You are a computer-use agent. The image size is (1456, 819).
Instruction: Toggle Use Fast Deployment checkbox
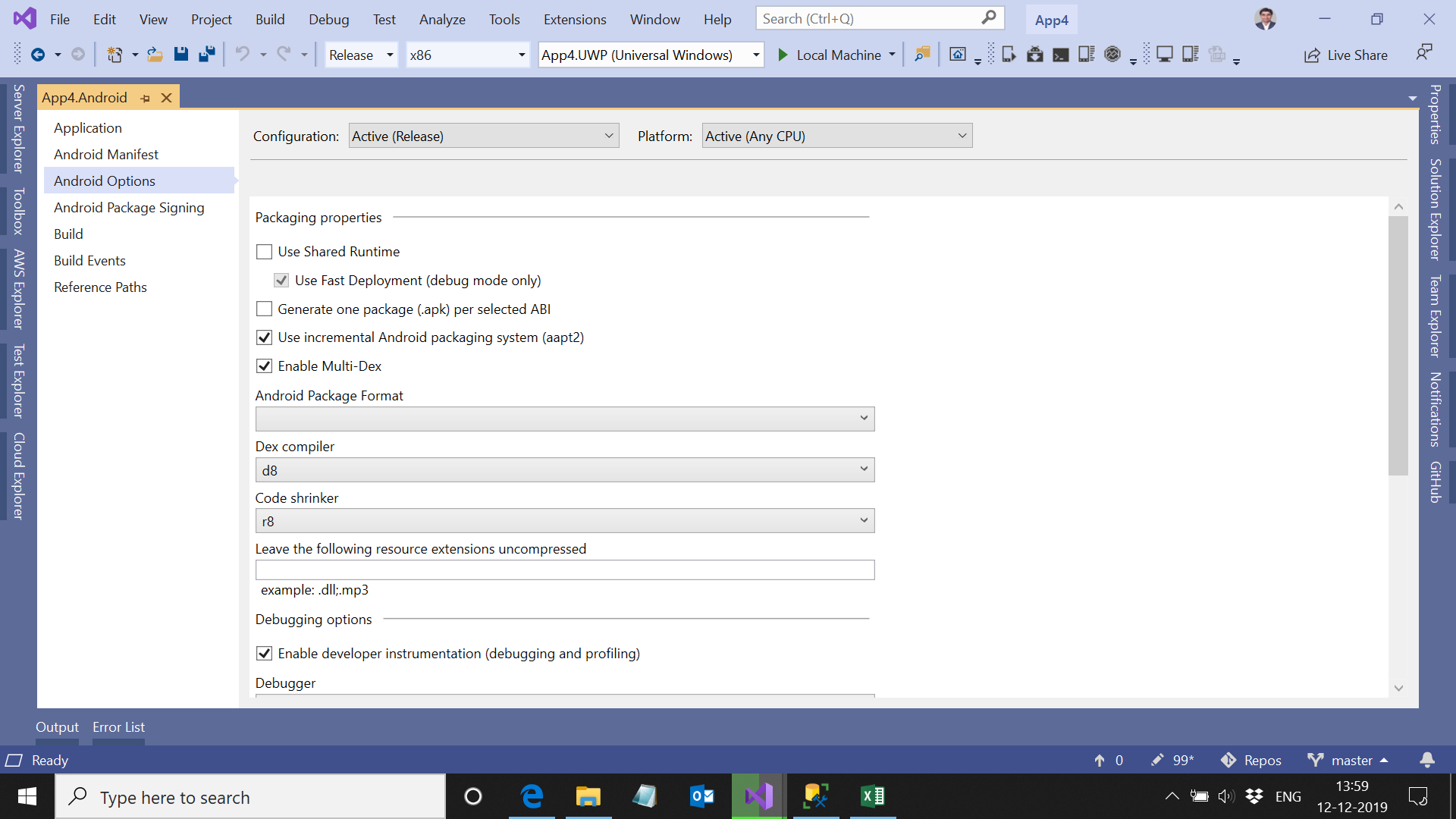tap(281, 281)
